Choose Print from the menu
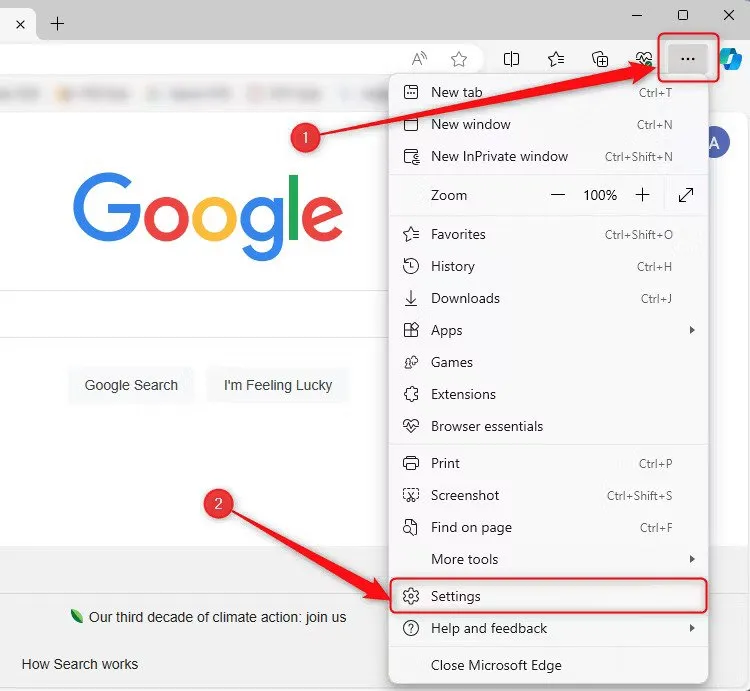 point(548,463)
